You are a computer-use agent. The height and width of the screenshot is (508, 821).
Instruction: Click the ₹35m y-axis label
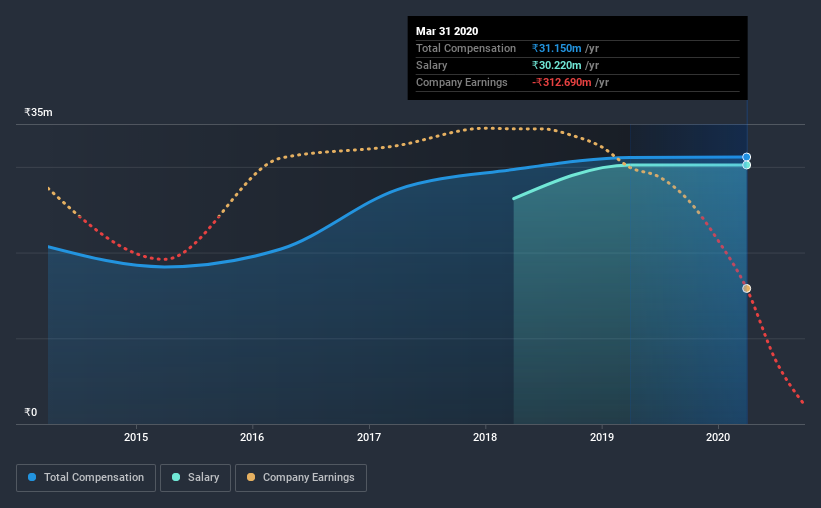pos(38,113)
